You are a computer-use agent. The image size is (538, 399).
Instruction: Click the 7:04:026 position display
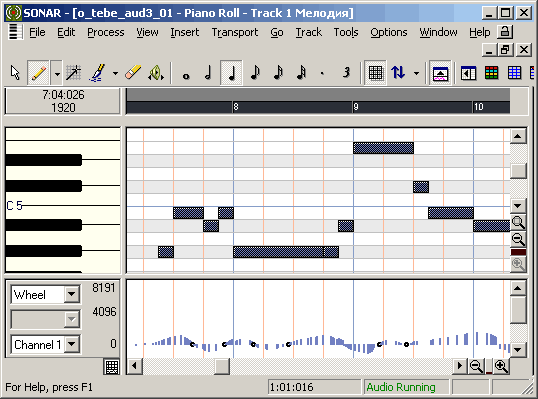[x=63, y=95]
